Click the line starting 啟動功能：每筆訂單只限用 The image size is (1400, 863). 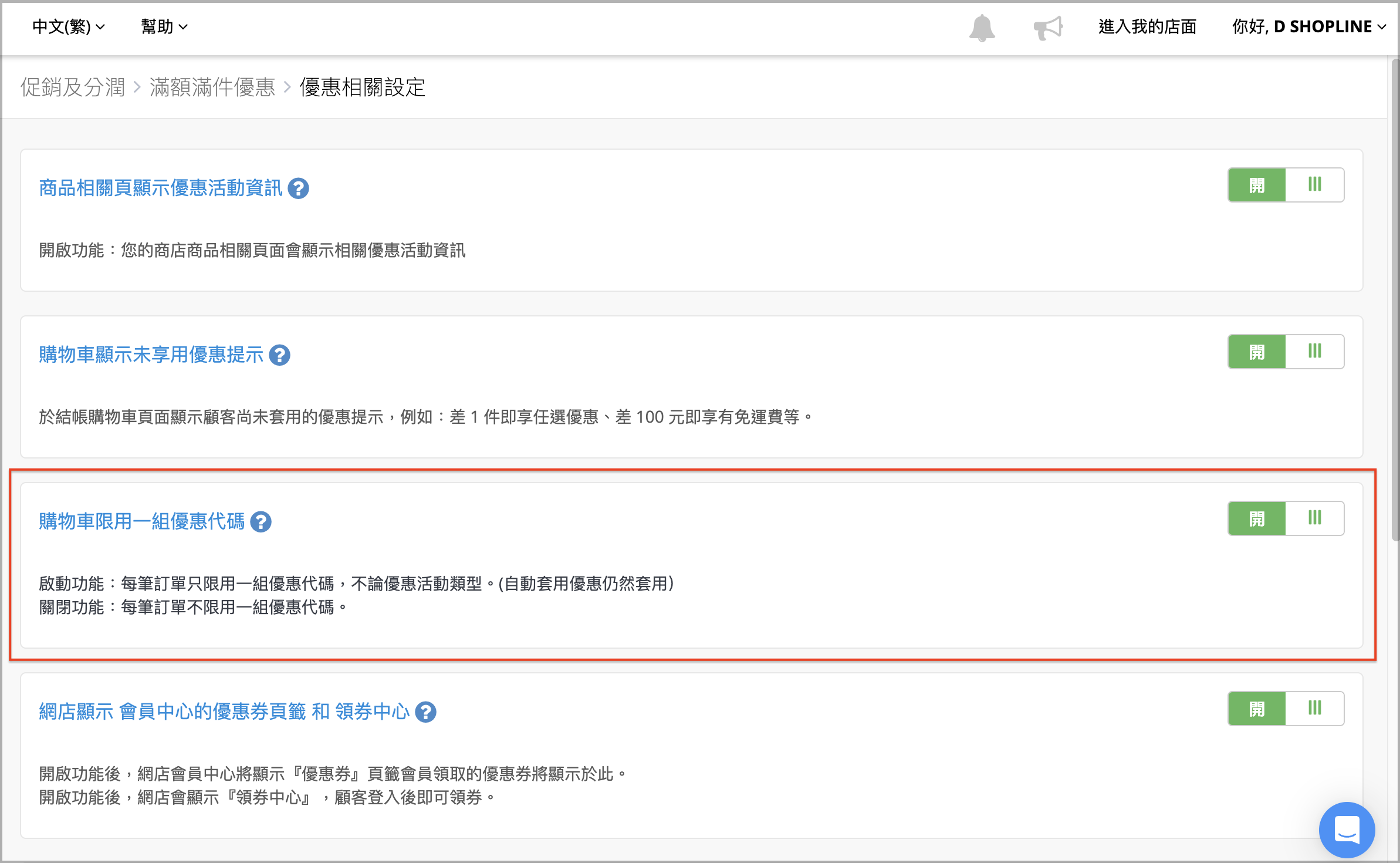[x=357, y=584]
